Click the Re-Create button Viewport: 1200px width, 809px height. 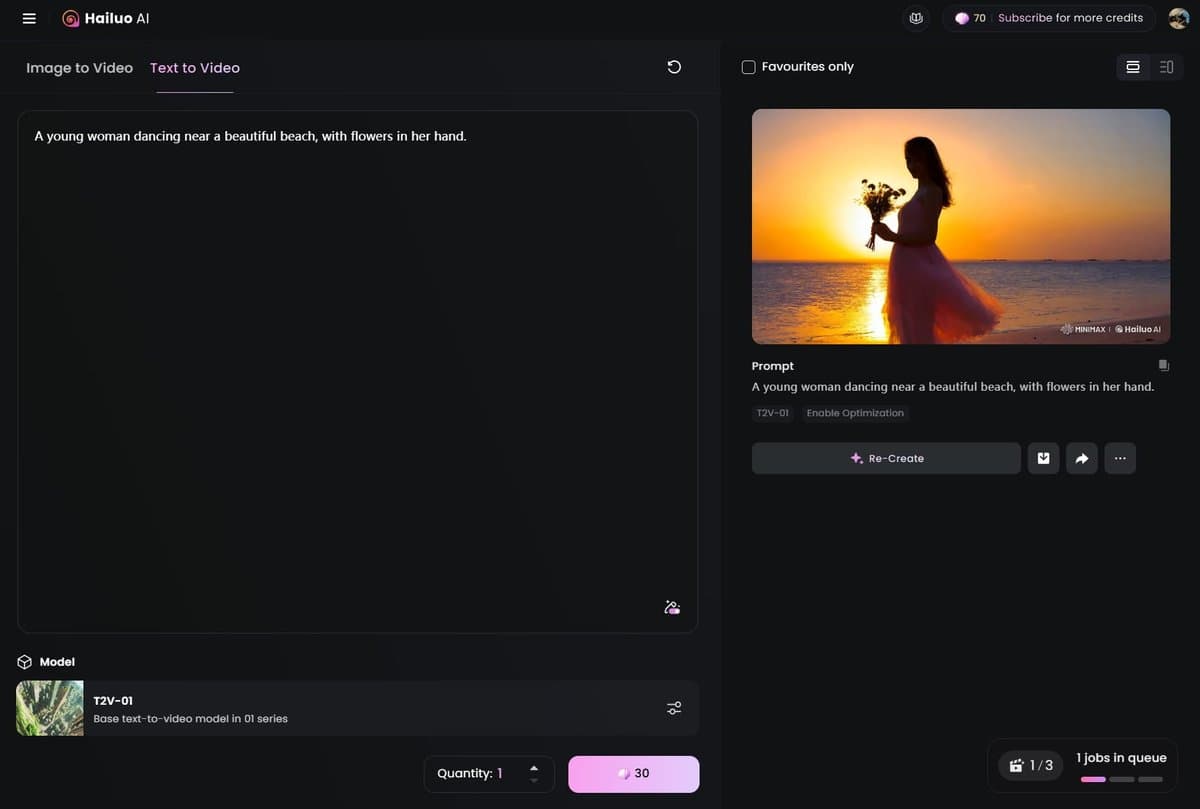tap(885, 458)
